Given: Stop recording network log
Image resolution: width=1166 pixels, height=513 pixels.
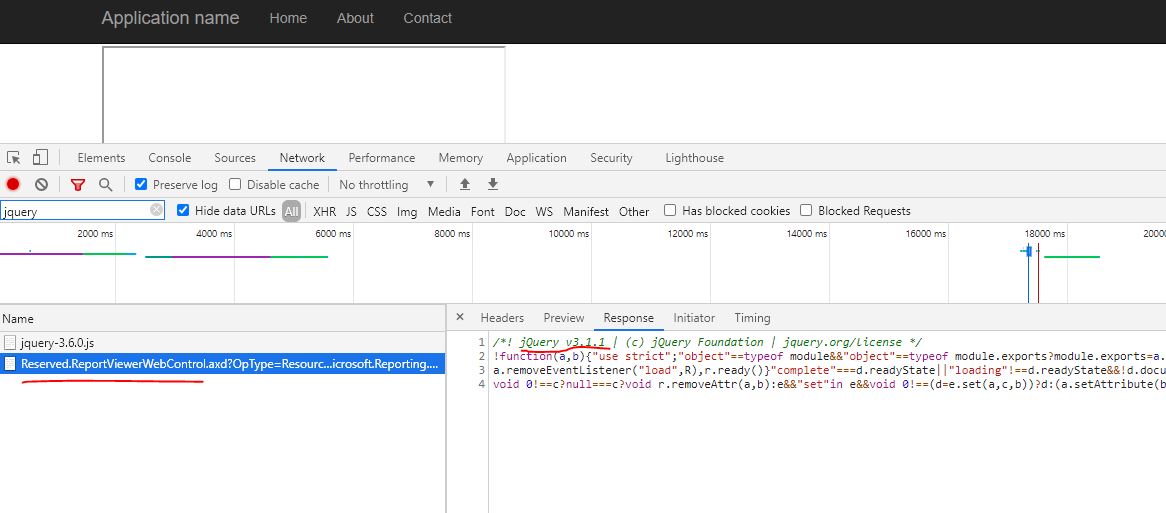Looking at the screenshot, I should (13, 184).
